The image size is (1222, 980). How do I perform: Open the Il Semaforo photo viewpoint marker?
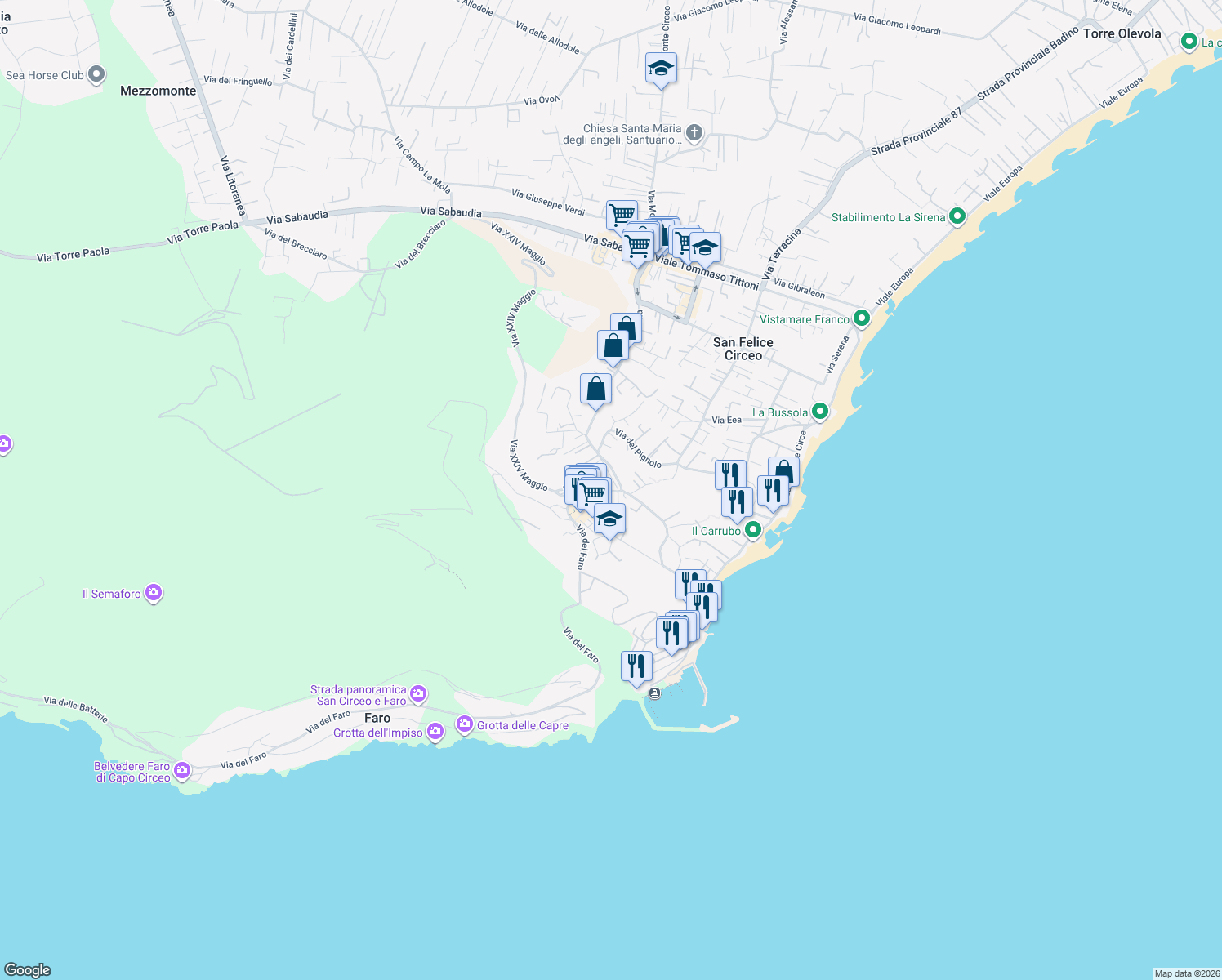click(x=153, y=593)
